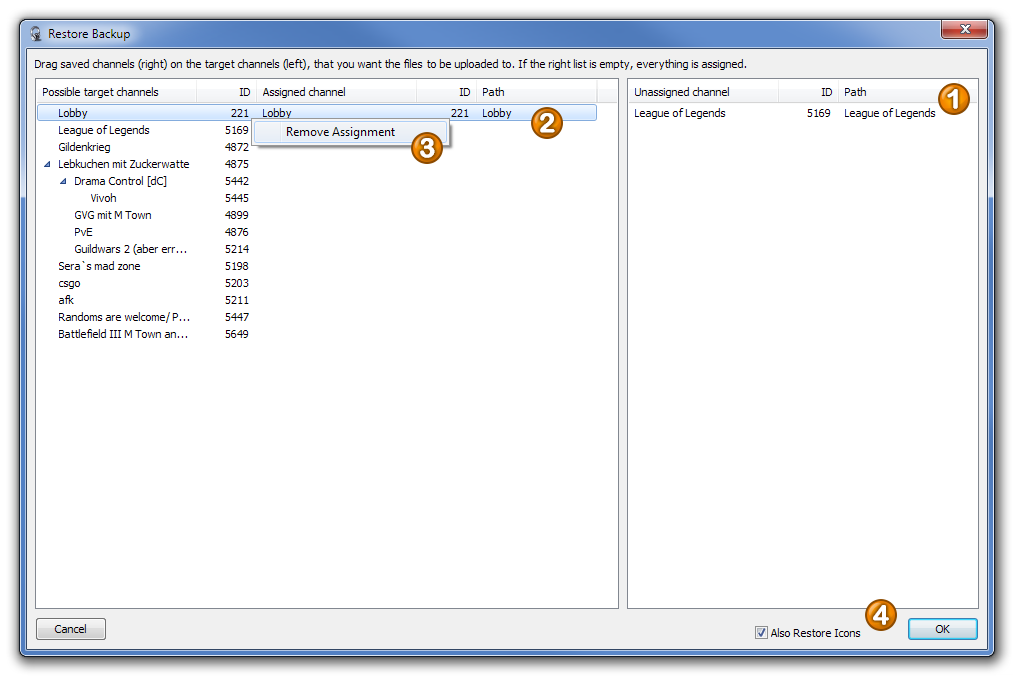Sort by Assigned channel column header

tap(336, 92)
